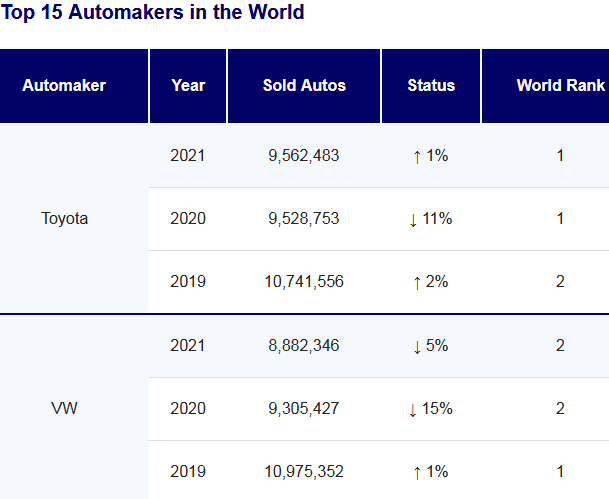Screen dimensions: 609x499
Task: Select the sold autos value 10,975,352
Action: 304,471
